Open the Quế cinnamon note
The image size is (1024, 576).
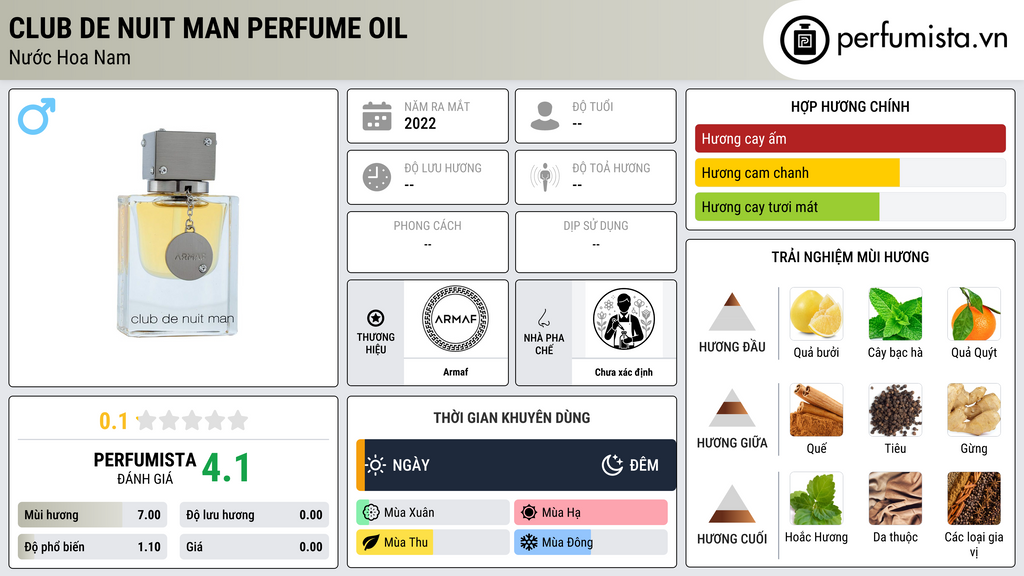click(816, 410)
